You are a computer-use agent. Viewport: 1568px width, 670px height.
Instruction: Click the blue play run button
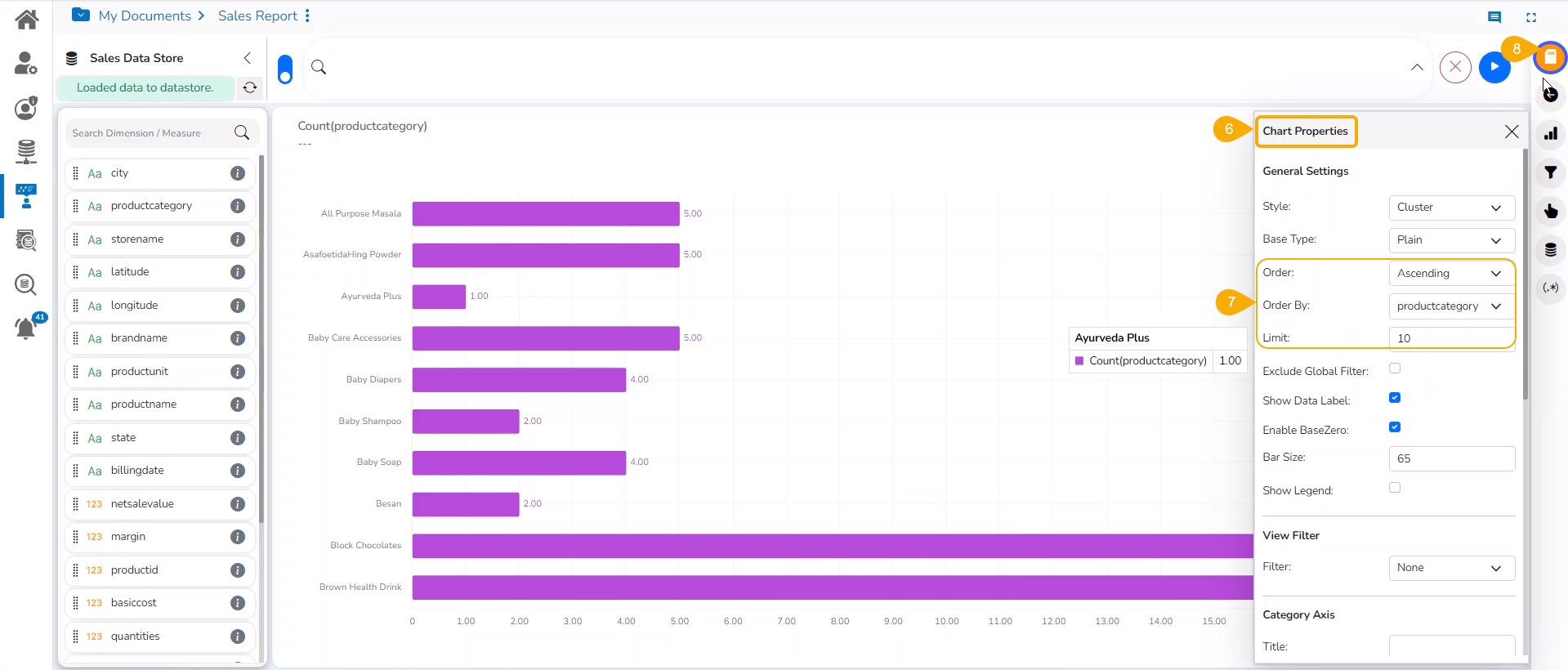tap(1494, 67)
